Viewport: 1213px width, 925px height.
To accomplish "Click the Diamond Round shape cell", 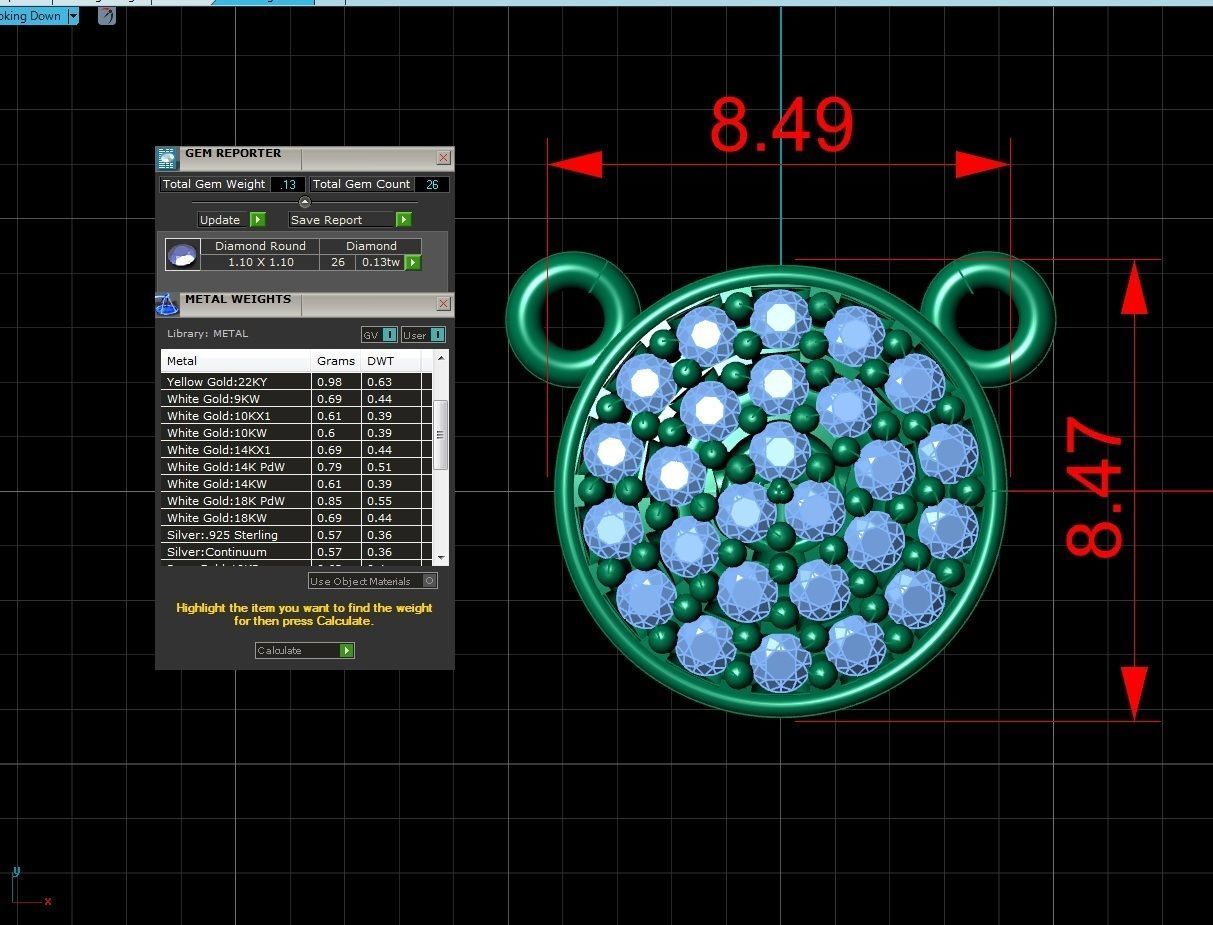I will point(260,246).
